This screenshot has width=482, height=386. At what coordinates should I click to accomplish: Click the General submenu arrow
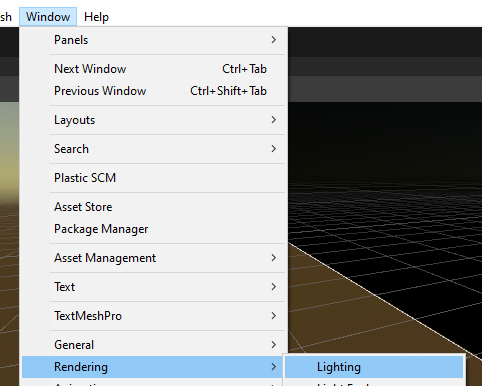[x=274, y=345]
